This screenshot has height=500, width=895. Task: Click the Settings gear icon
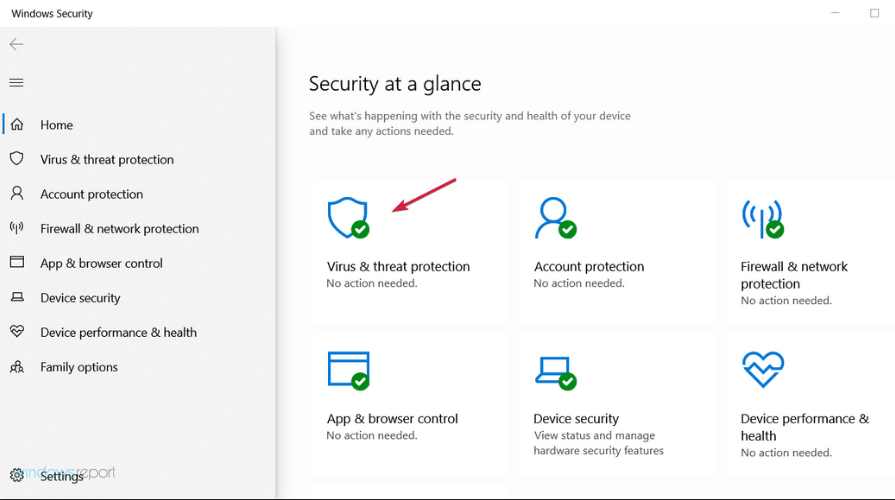coord(17,475)
